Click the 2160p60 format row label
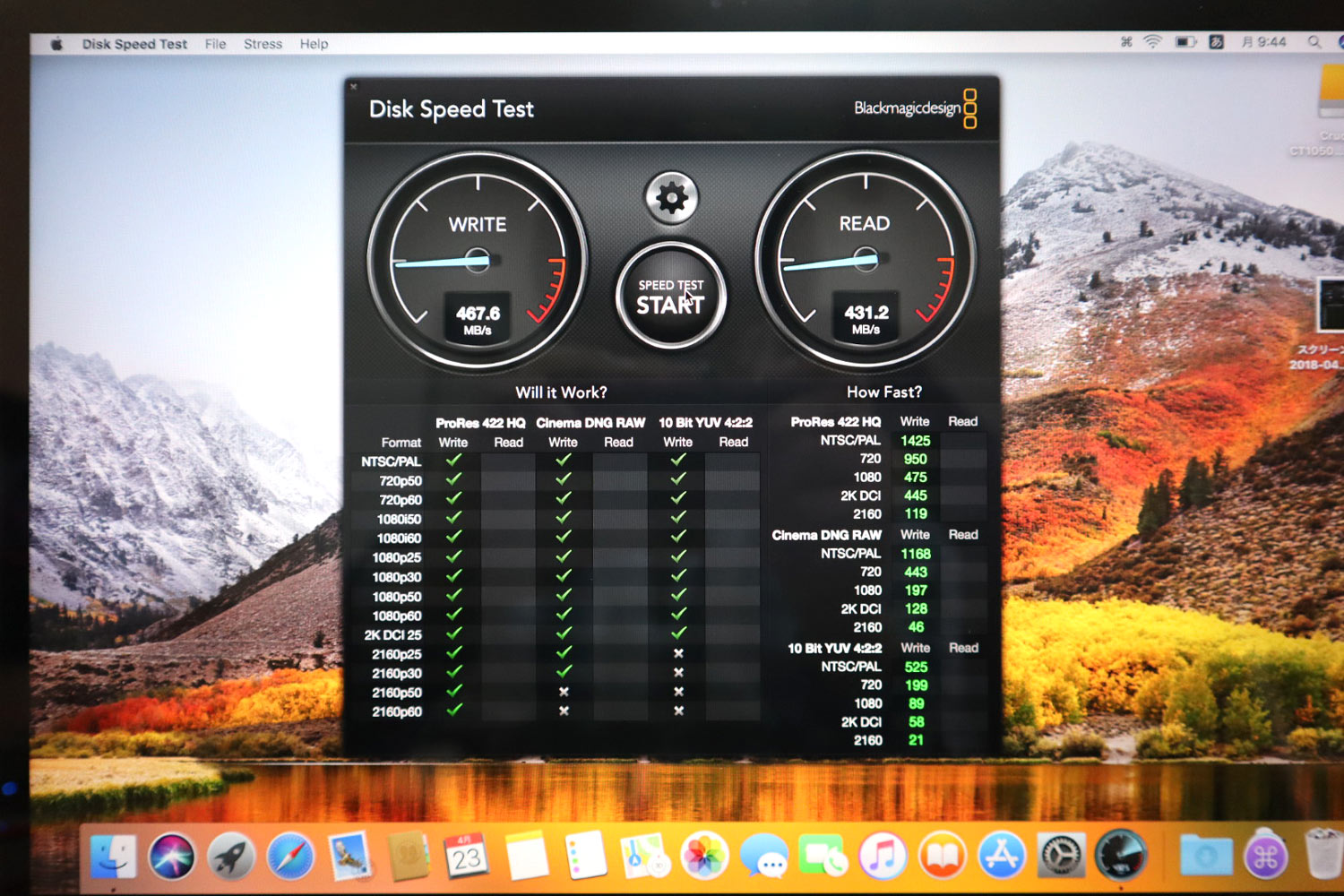This screenshot has width=1344, height=896. [397, 711]
